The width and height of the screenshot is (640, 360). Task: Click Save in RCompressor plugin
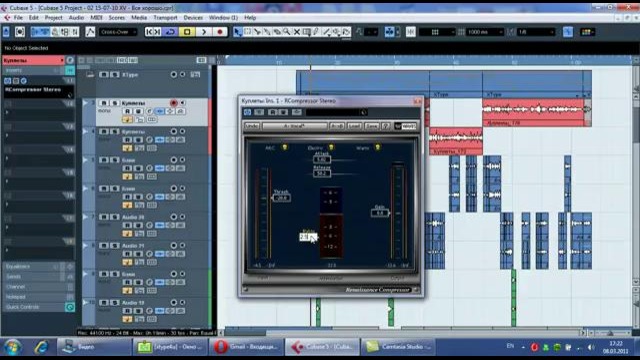coord(371,126)
